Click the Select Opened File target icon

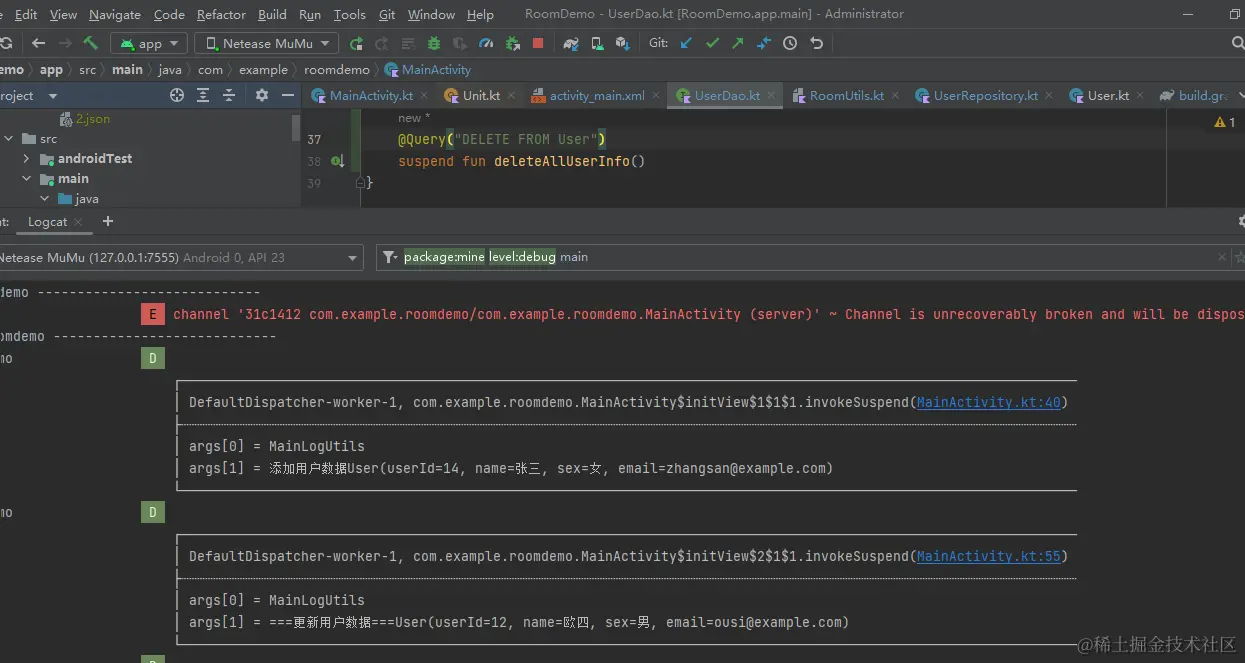[177, 95]
